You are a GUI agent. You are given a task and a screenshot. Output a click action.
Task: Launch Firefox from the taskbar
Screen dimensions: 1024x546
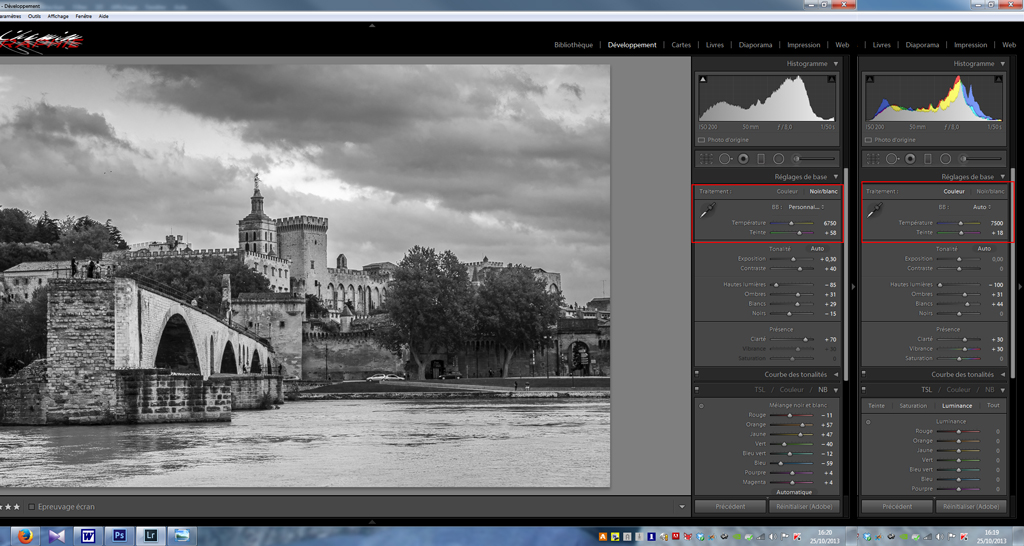click(25, 536)
